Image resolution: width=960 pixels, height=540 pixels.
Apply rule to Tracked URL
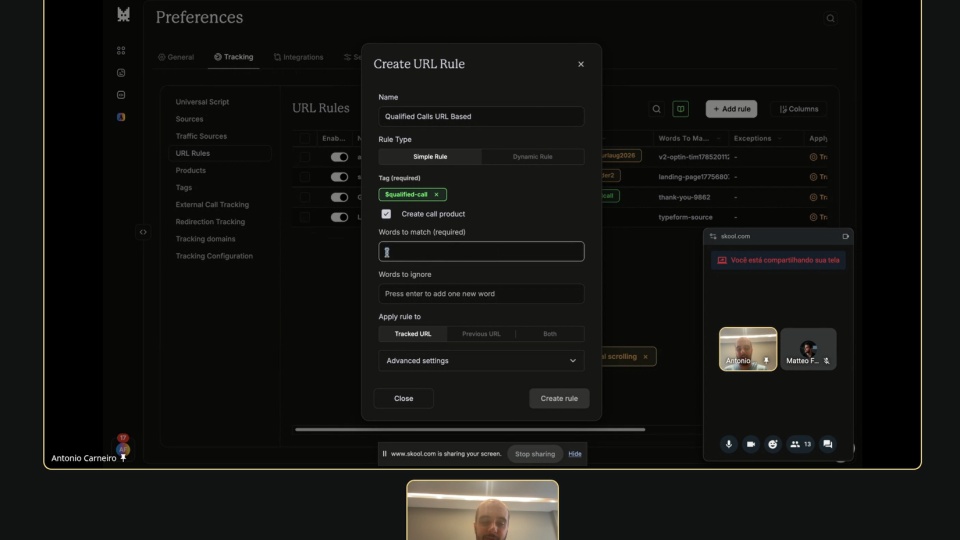point(413,334)
